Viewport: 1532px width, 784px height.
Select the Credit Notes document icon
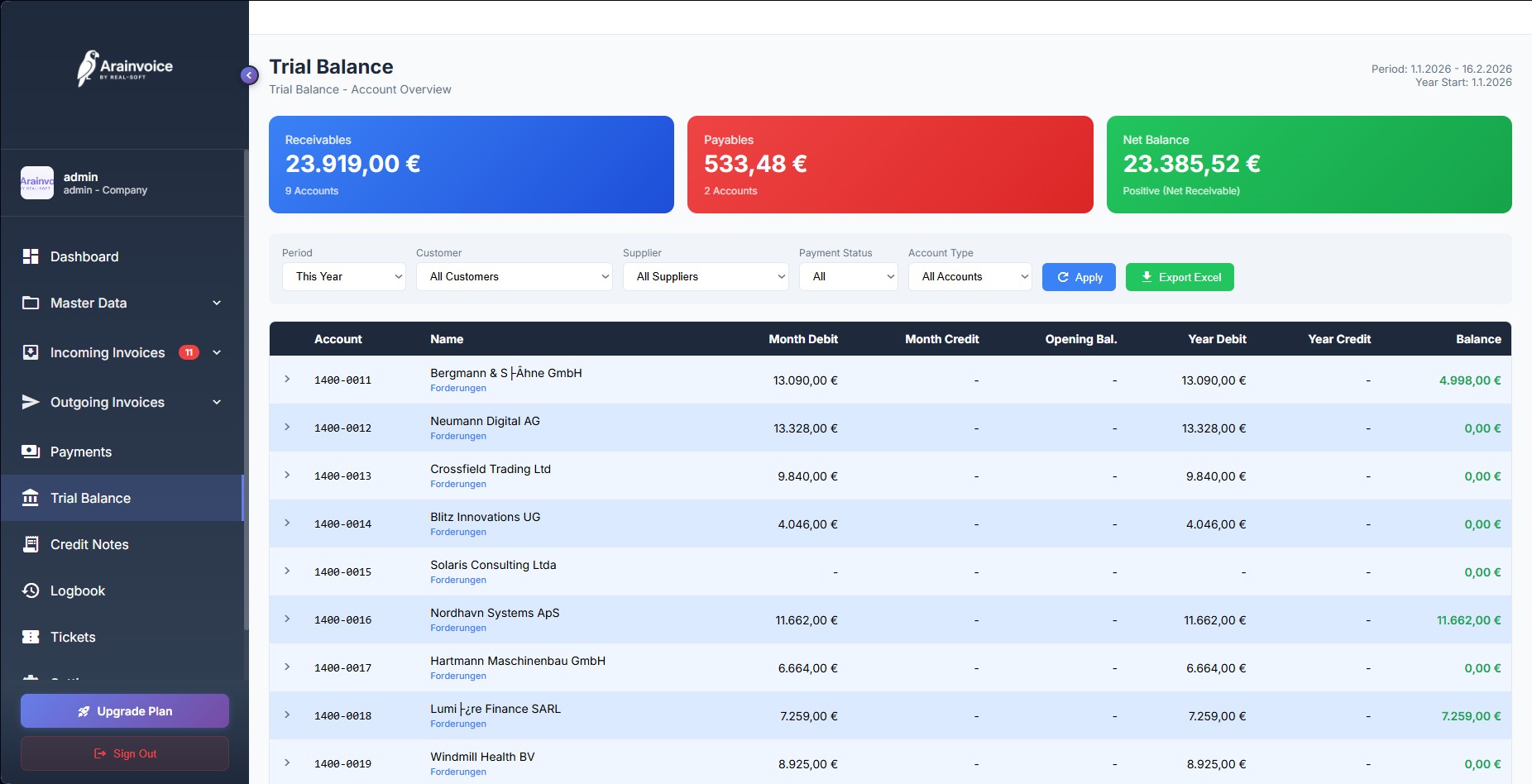point(30,544)
